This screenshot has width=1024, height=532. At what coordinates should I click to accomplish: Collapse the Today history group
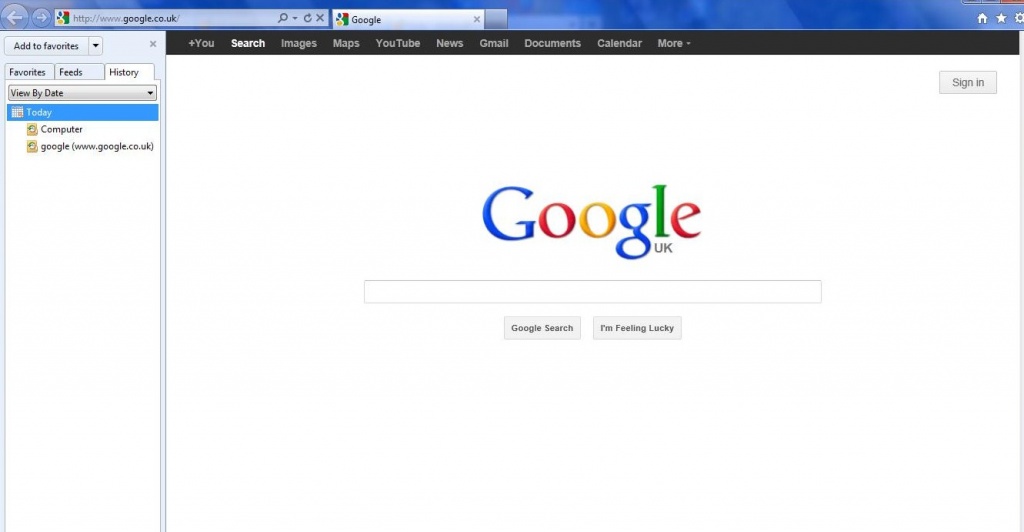pos(39,112)
